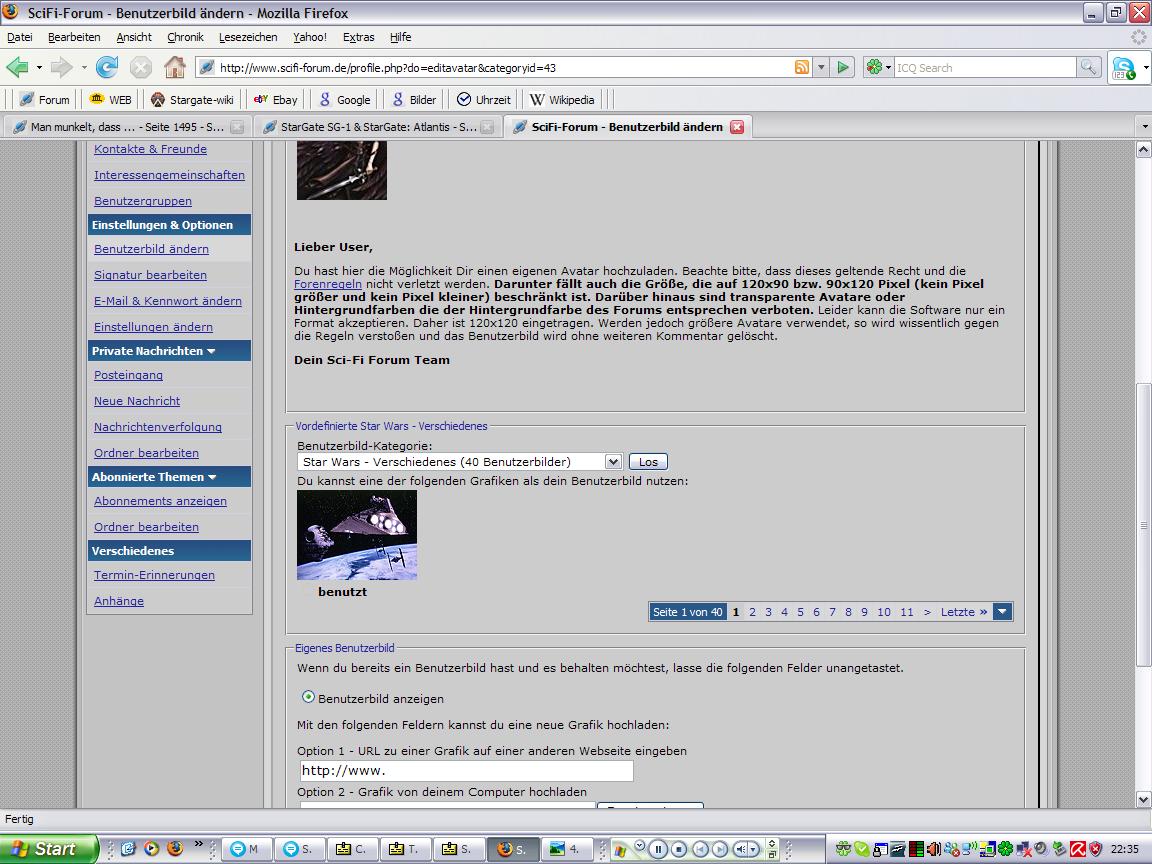Select the radio button next to 'benutzt'
The image size is (1152, 864).
(307, 591)
